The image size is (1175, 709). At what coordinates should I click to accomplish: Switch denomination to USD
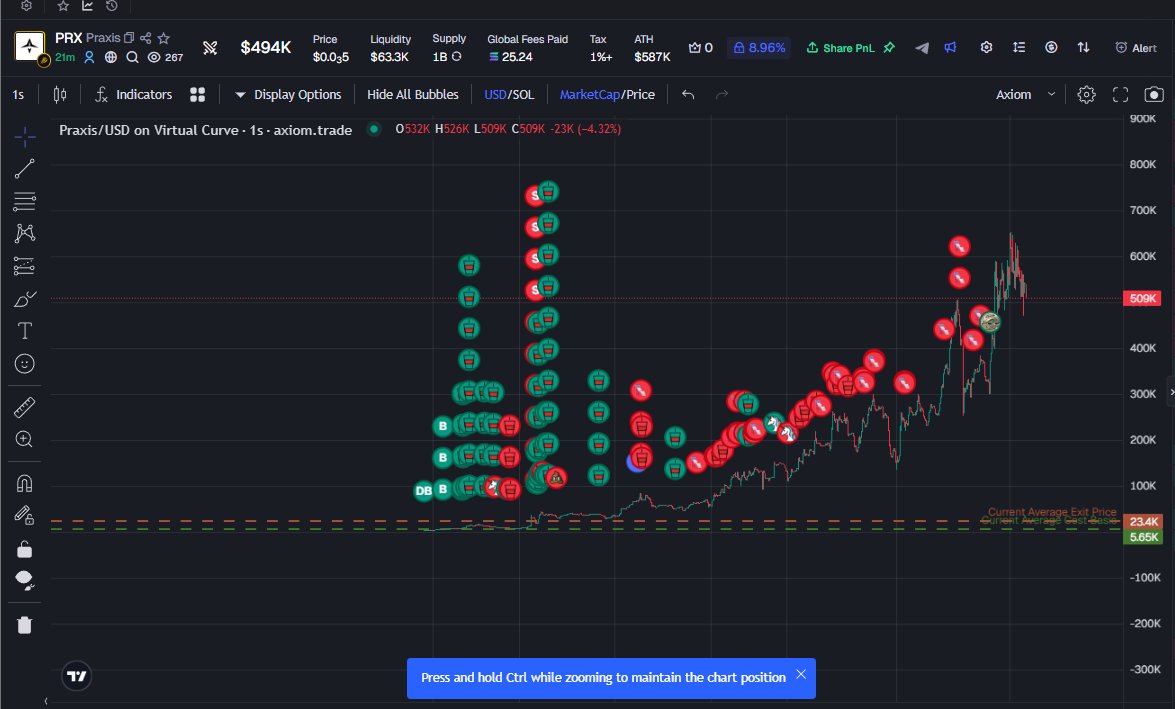pyautogui.click(x=495, y=94)
